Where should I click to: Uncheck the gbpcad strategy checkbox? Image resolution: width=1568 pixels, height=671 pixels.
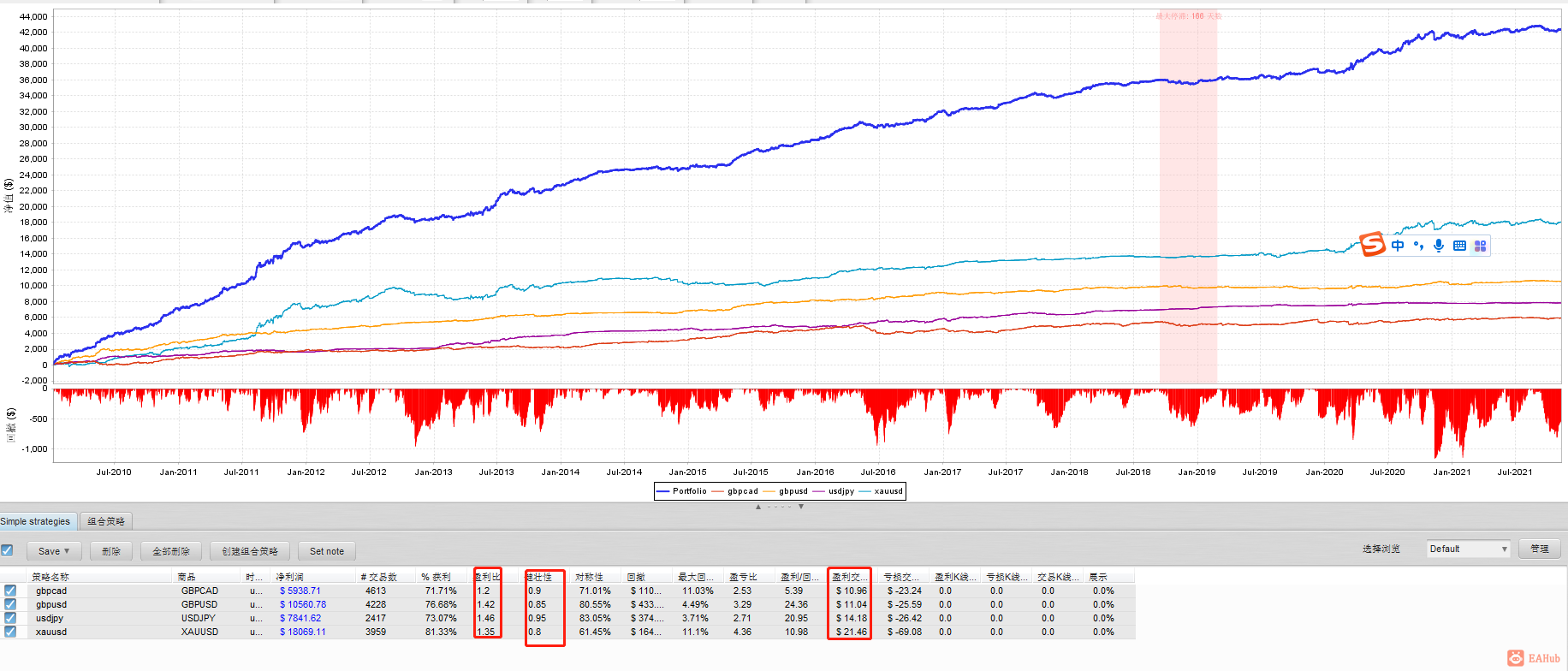click(x=10, y=591)
